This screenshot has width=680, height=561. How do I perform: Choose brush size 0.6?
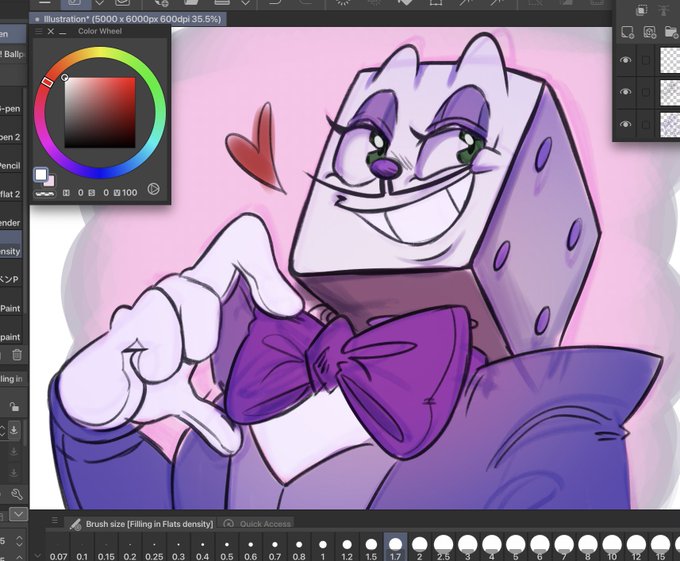click(251, 548)
